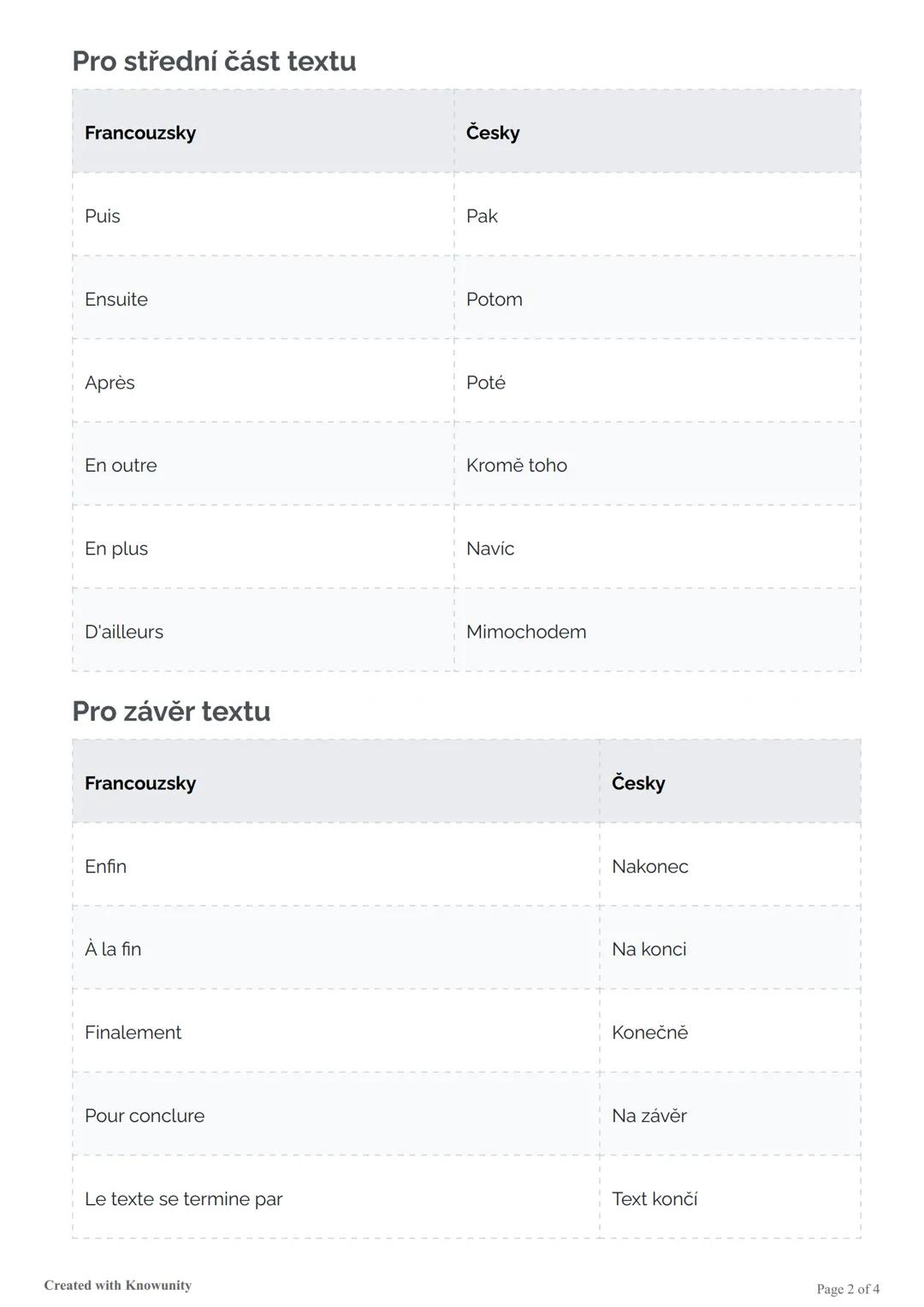Screen dimensions: 924x1307
Task: Select the 'À la fin' phrase
Action: click(x=113, y=949)
